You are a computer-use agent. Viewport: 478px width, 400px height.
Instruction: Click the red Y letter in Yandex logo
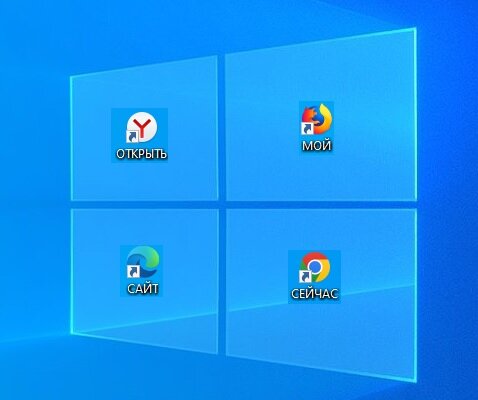pos(144,127)
